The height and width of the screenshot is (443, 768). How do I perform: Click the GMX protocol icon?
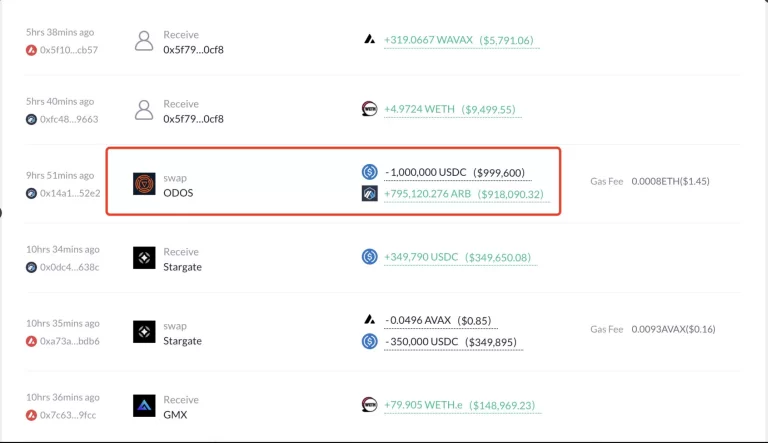[x=145, y=406]
